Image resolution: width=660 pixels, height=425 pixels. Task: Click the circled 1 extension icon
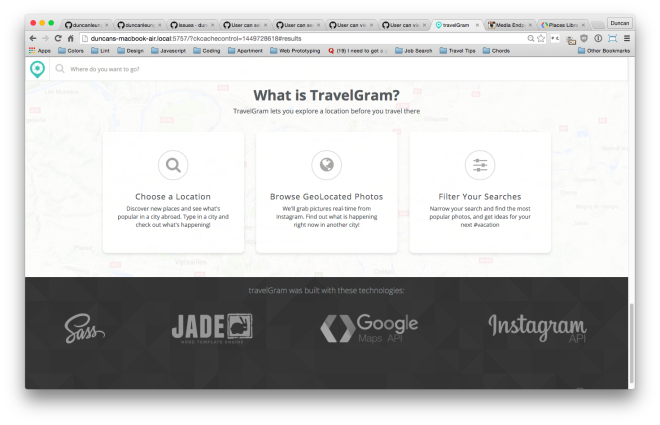pos(598,38)
